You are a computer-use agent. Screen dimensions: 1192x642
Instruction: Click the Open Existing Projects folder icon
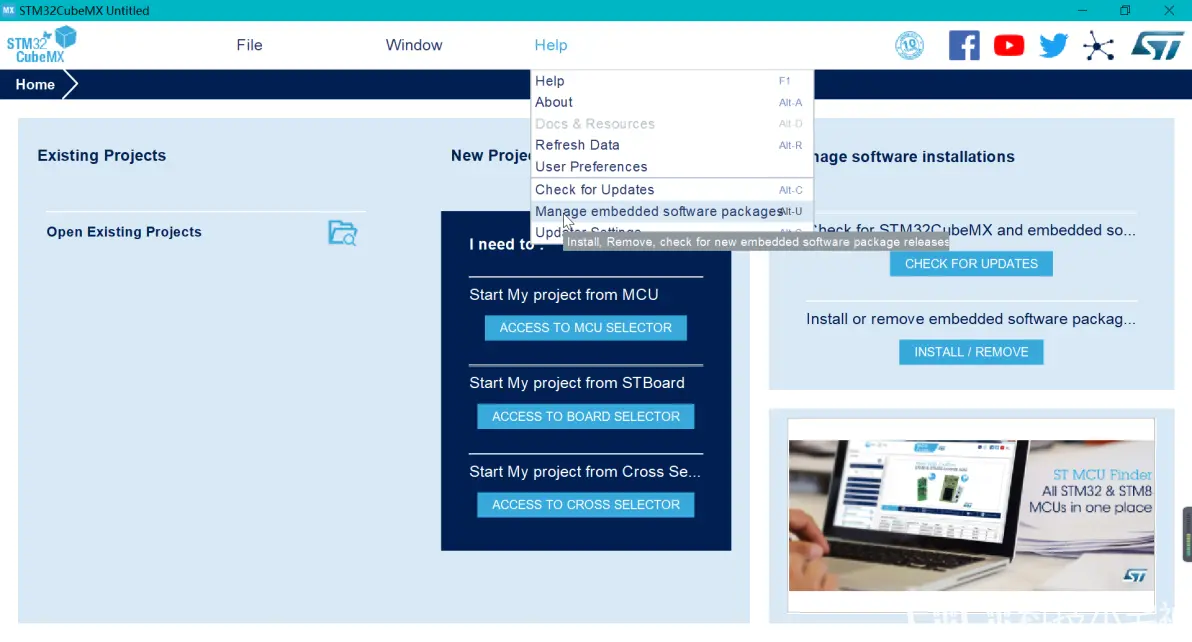pyautogui.click(x=342, y=232)
